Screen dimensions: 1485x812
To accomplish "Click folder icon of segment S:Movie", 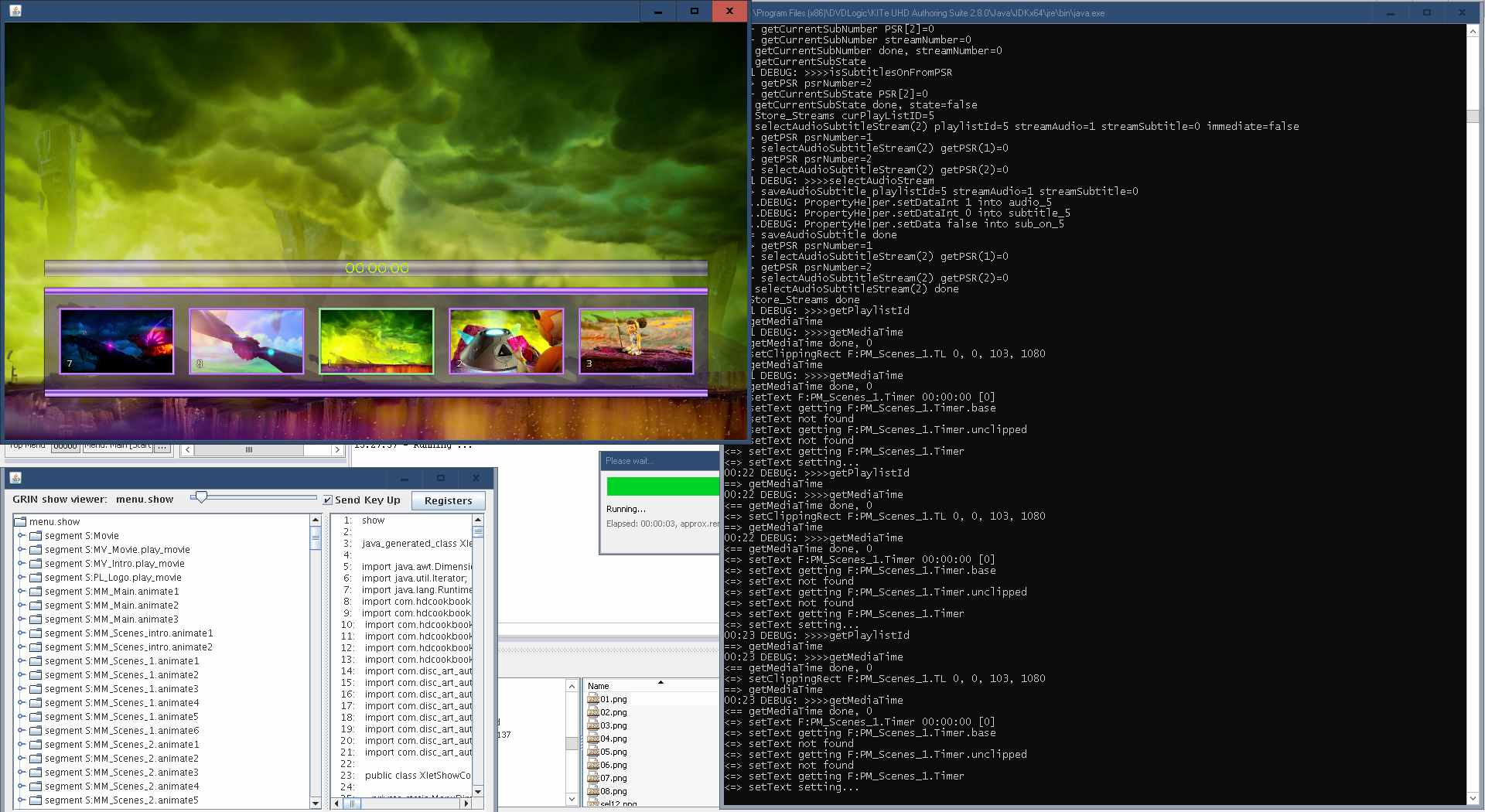I will (x=36, y=536).
